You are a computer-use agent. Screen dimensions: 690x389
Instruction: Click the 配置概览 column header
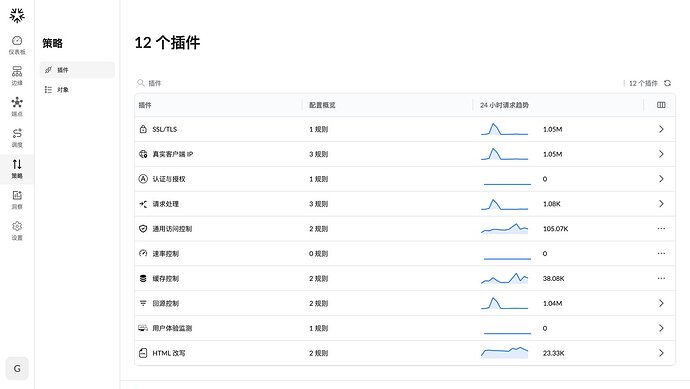point(322,105)
